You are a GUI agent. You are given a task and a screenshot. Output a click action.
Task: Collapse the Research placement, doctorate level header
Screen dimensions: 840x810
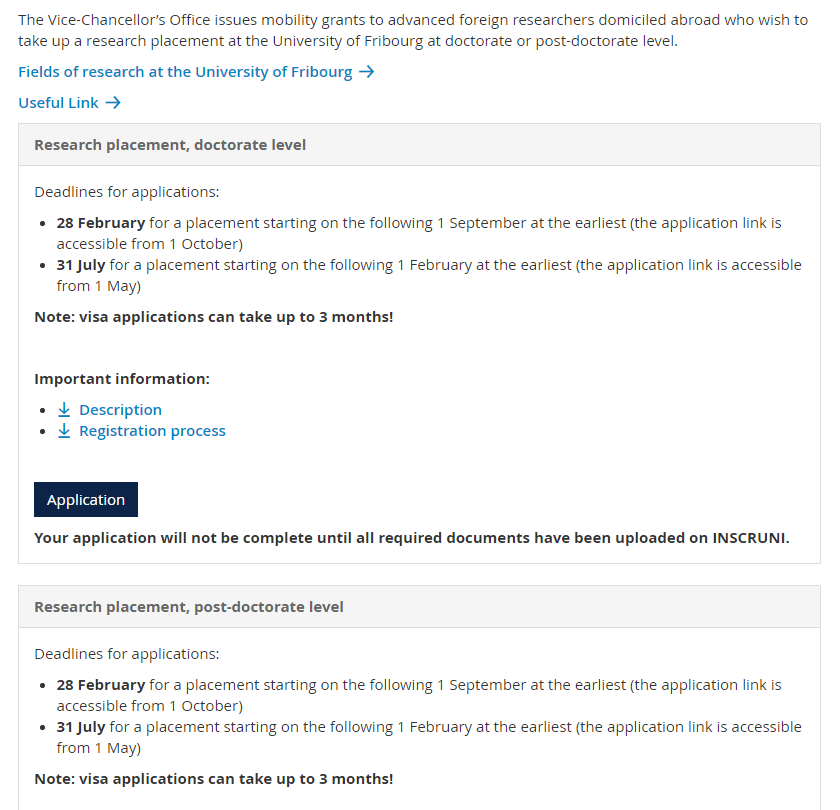pos(170,145)
